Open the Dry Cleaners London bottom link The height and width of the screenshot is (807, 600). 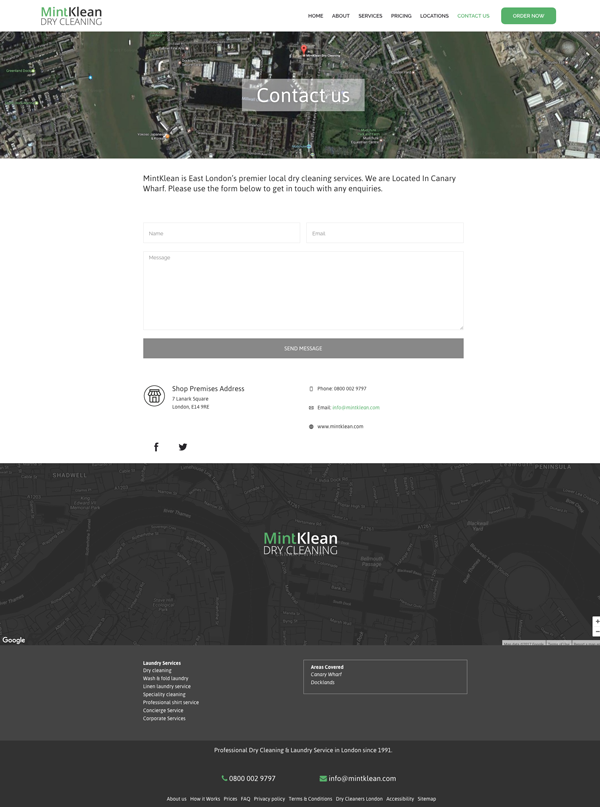359,799
